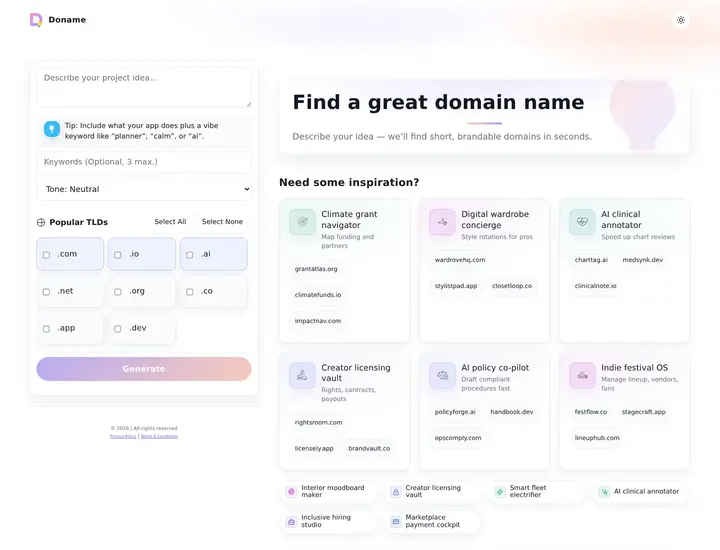
Task: Check the .org TLD option
Action: point(118,292)
